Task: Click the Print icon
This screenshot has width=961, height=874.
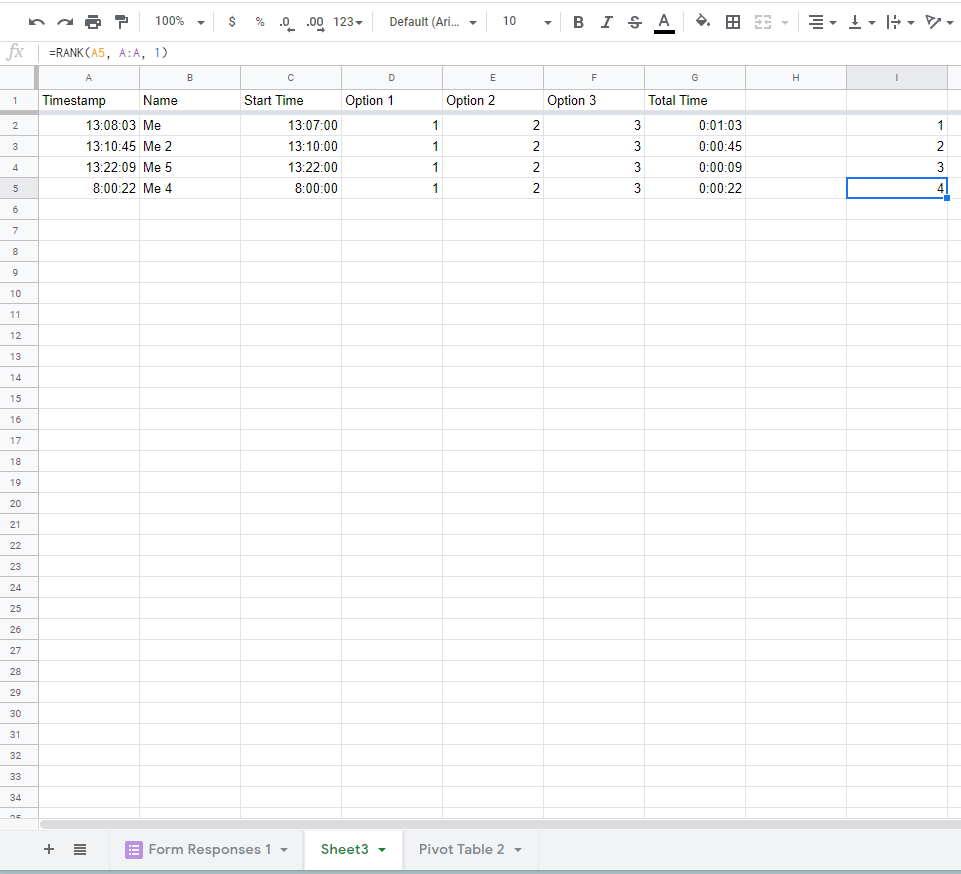Action: 93,21
